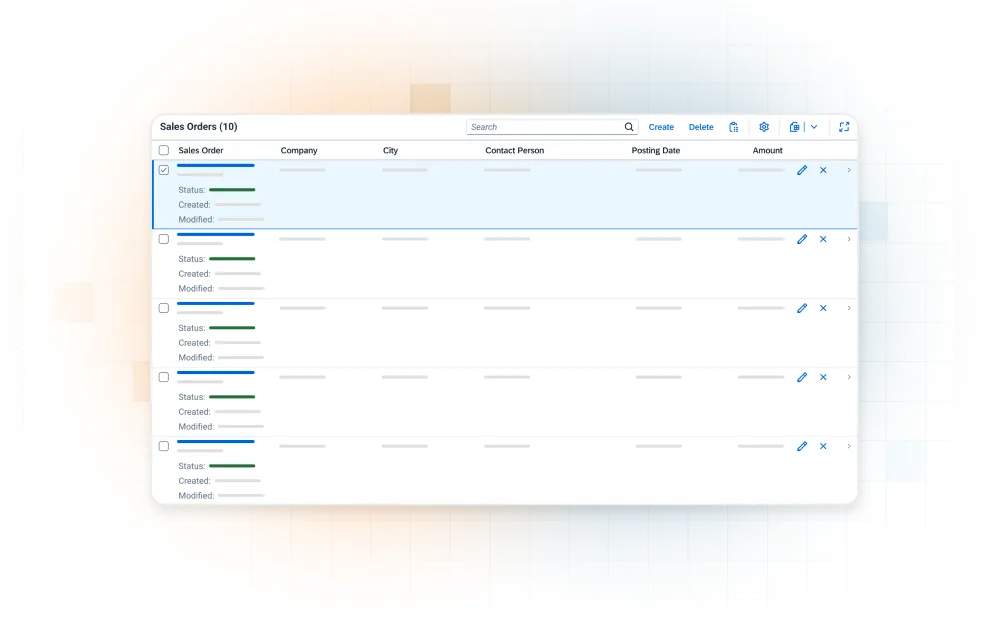This screenshot has height=619, width=1000.
Task: Click the Create button
Action: 661,127
